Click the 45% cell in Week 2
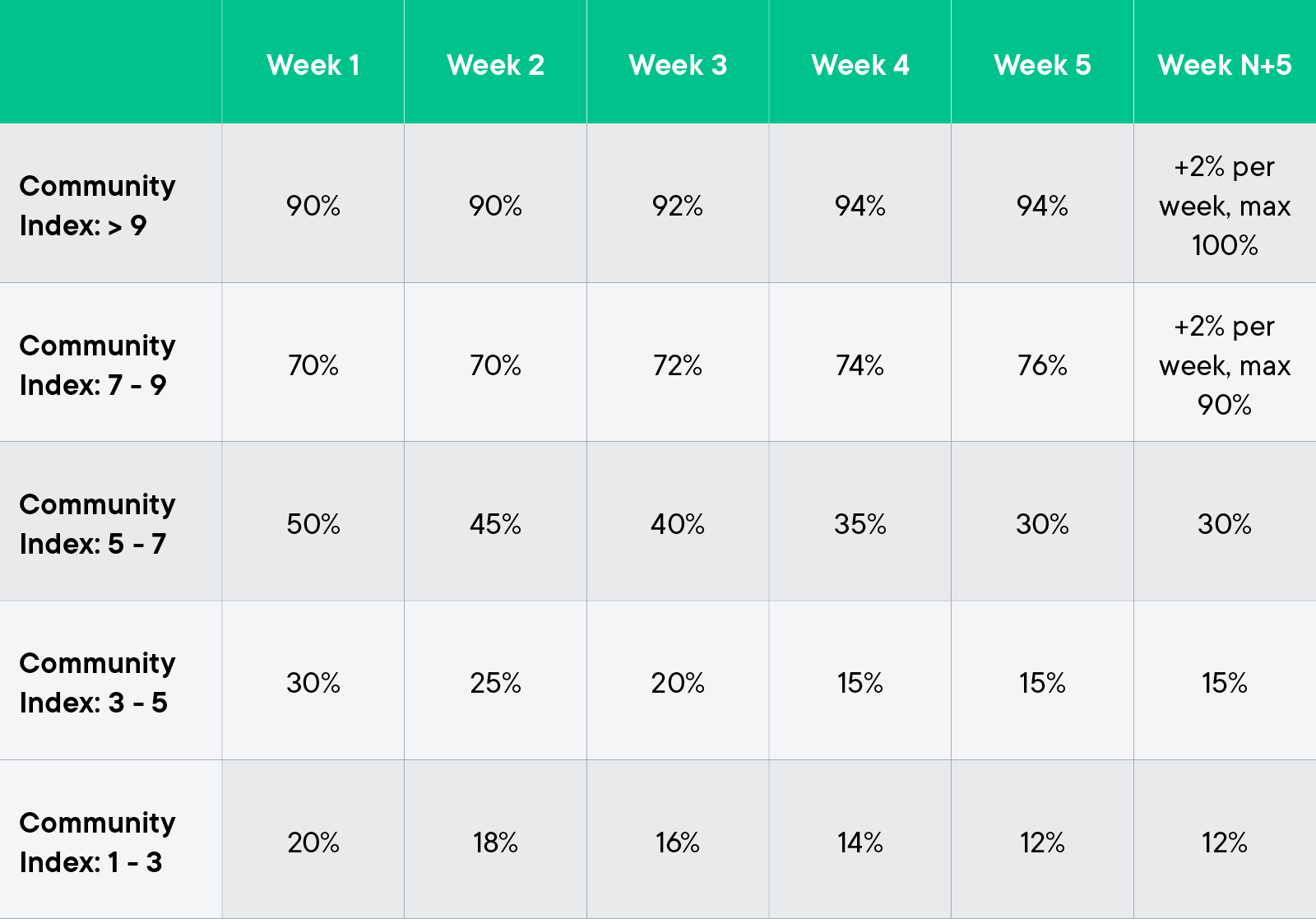 point(495,524)
